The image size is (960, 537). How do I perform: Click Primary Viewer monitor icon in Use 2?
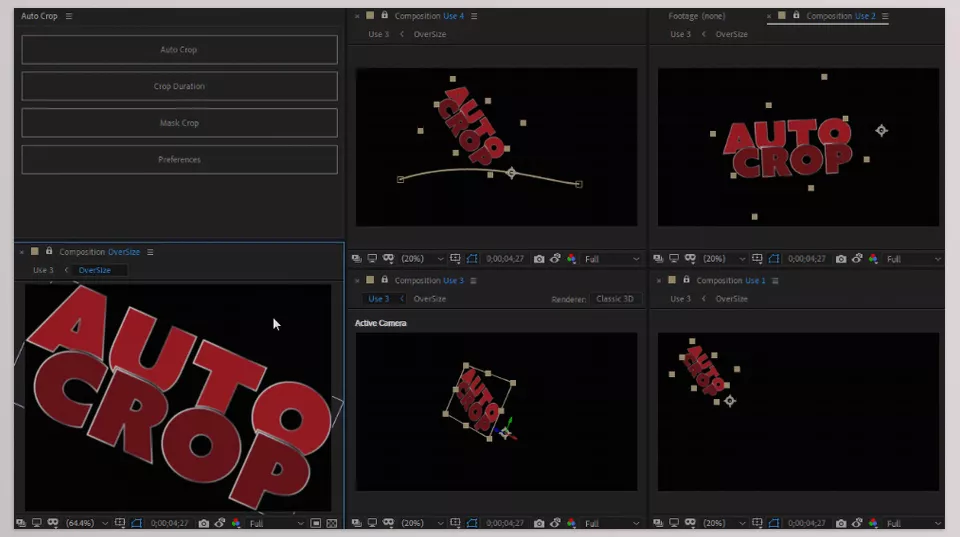(x=674, y=259)
